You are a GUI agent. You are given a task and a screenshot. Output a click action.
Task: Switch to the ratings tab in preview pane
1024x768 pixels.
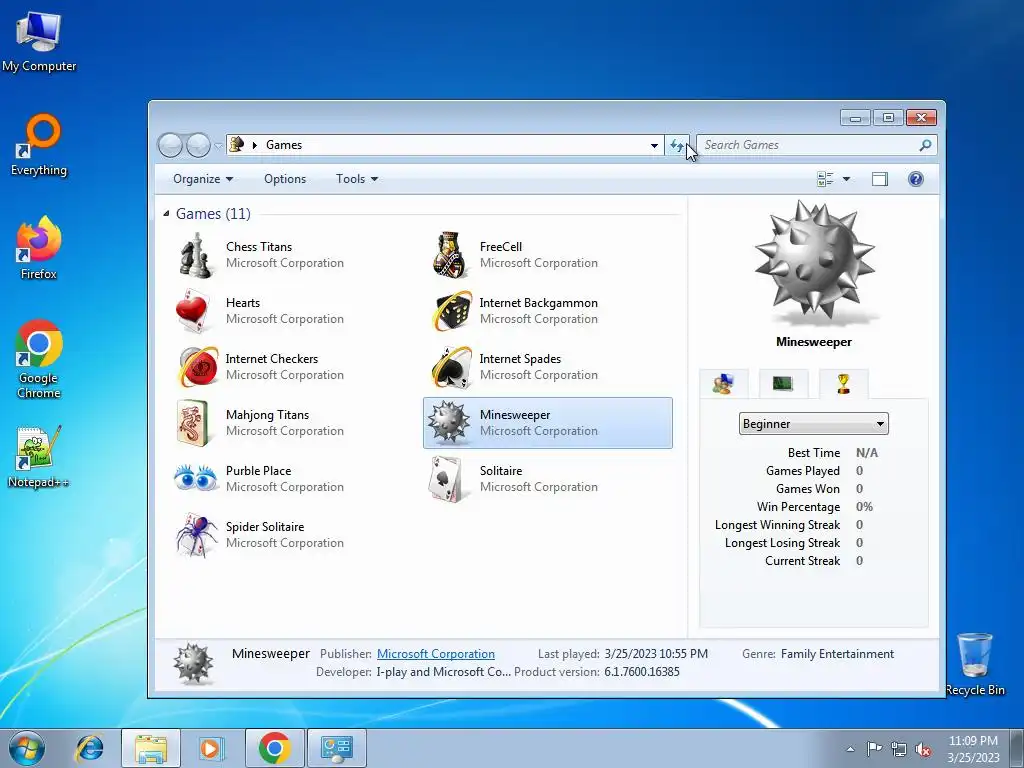pyautogui.click(x=723, y=384)
